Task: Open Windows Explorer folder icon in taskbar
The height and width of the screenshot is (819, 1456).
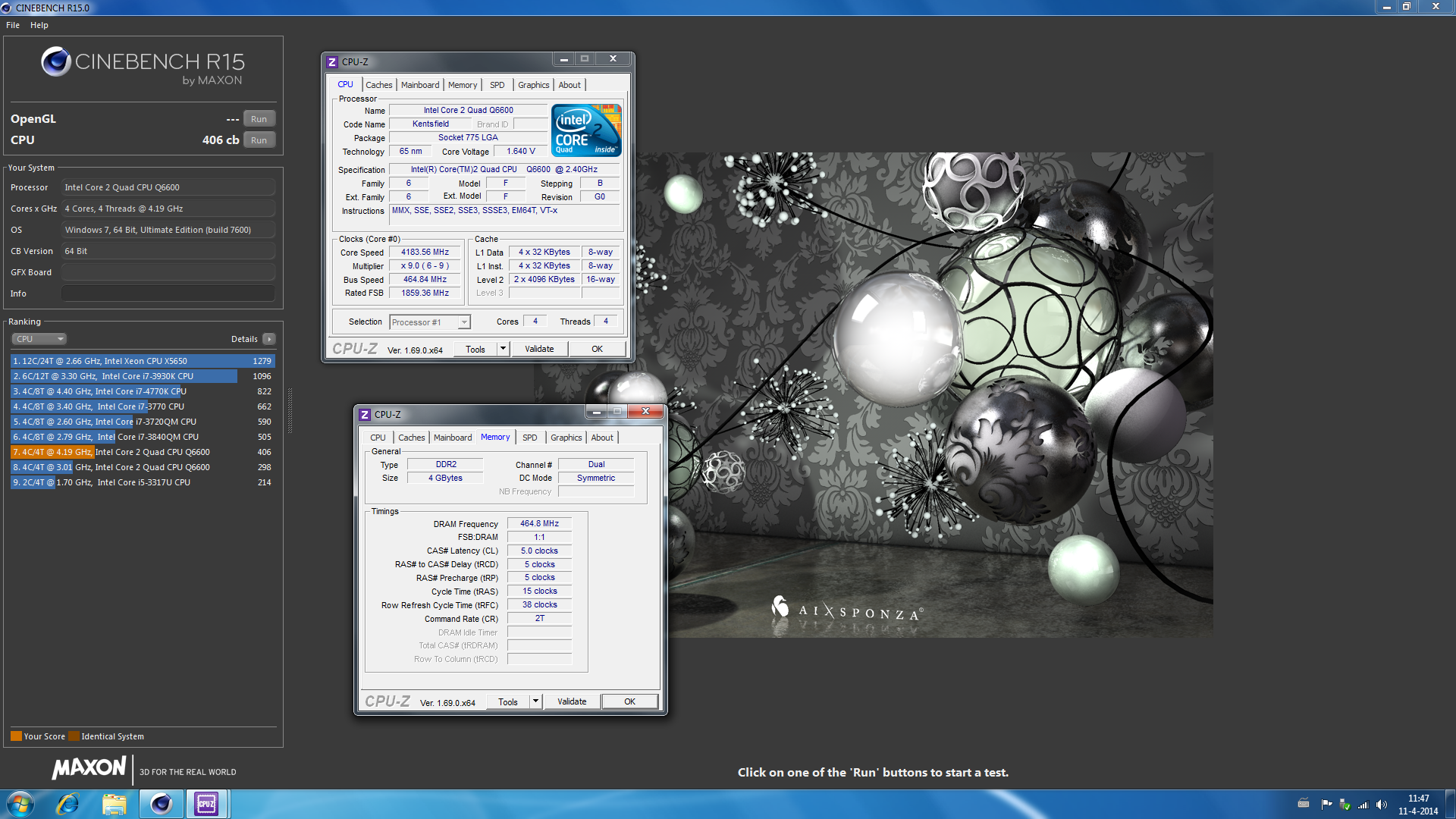Action: click(115, 804)
